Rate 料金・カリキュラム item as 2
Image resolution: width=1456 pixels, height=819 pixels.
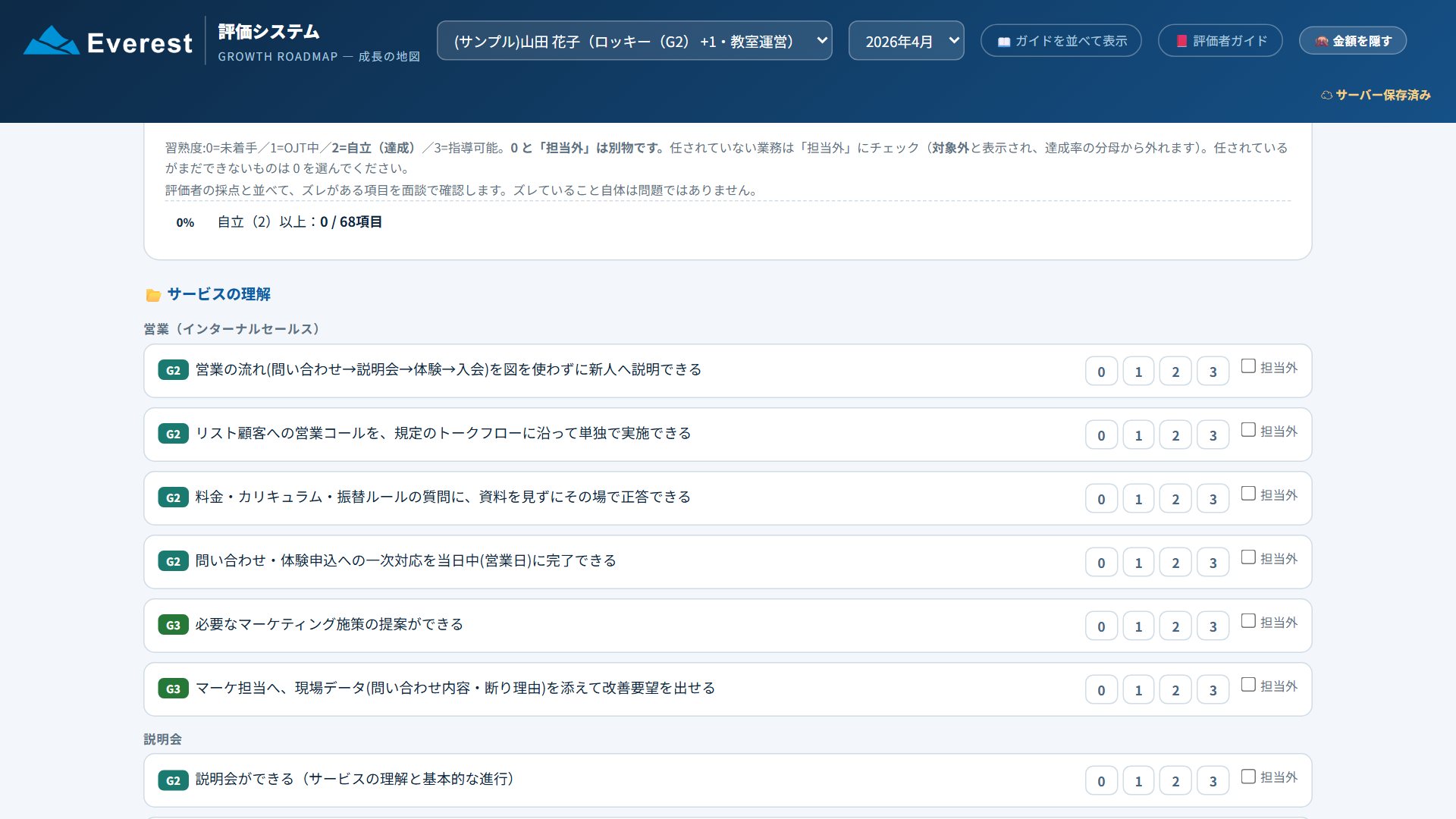(1175, 499)
